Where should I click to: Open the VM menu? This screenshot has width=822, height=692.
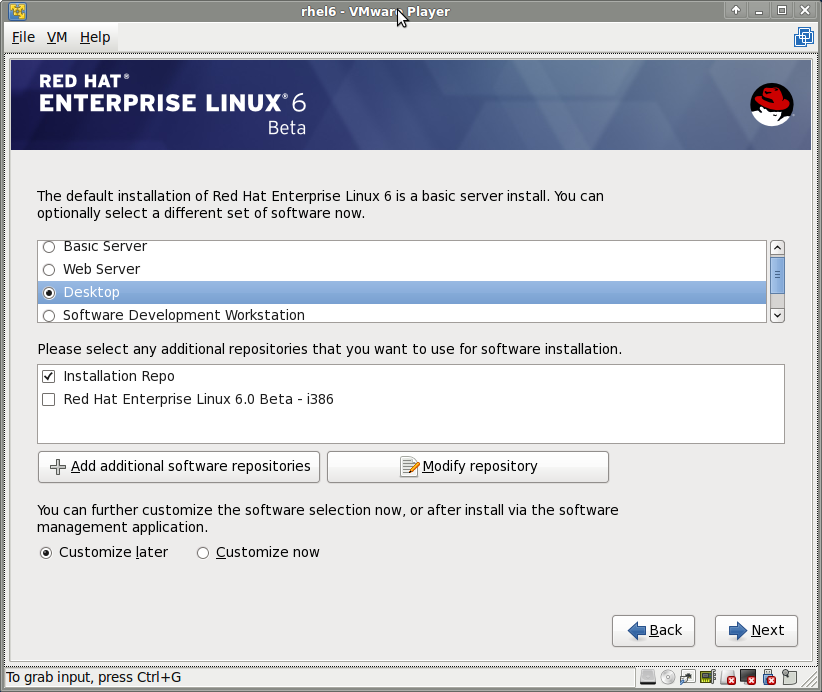(x=57, y=37)
